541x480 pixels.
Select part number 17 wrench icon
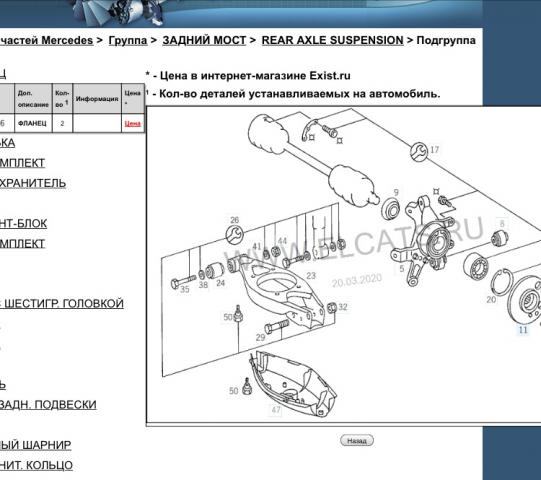tap(419, 151)
